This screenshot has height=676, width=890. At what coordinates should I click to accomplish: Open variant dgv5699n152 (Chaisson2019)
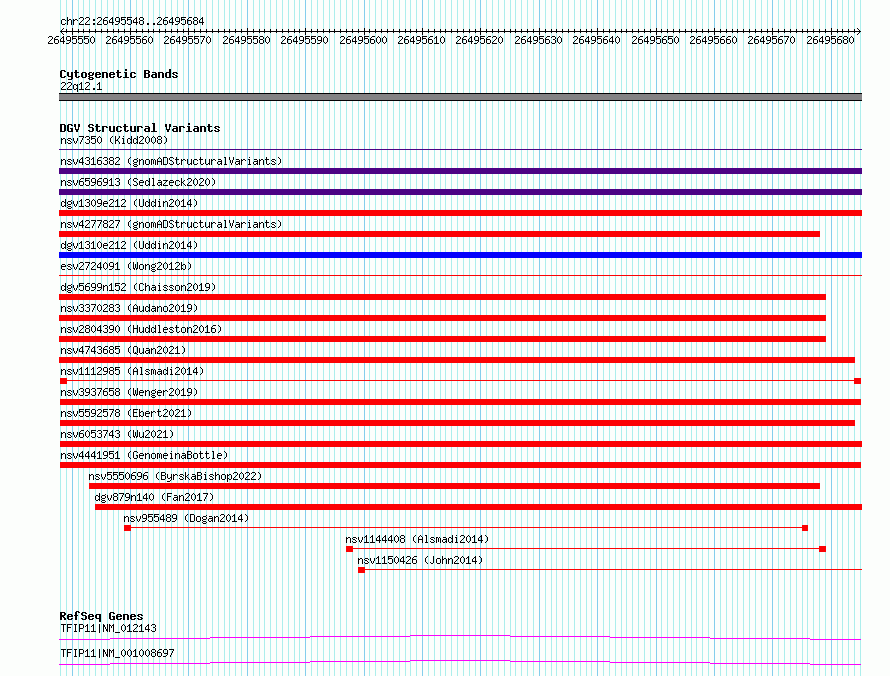138,287
